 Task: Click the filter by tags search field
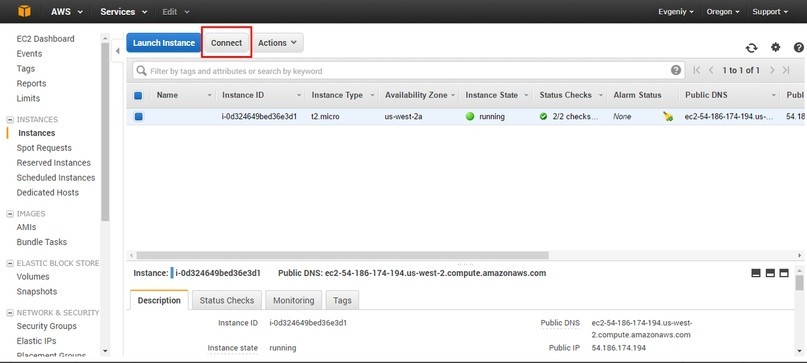[409, 71]
